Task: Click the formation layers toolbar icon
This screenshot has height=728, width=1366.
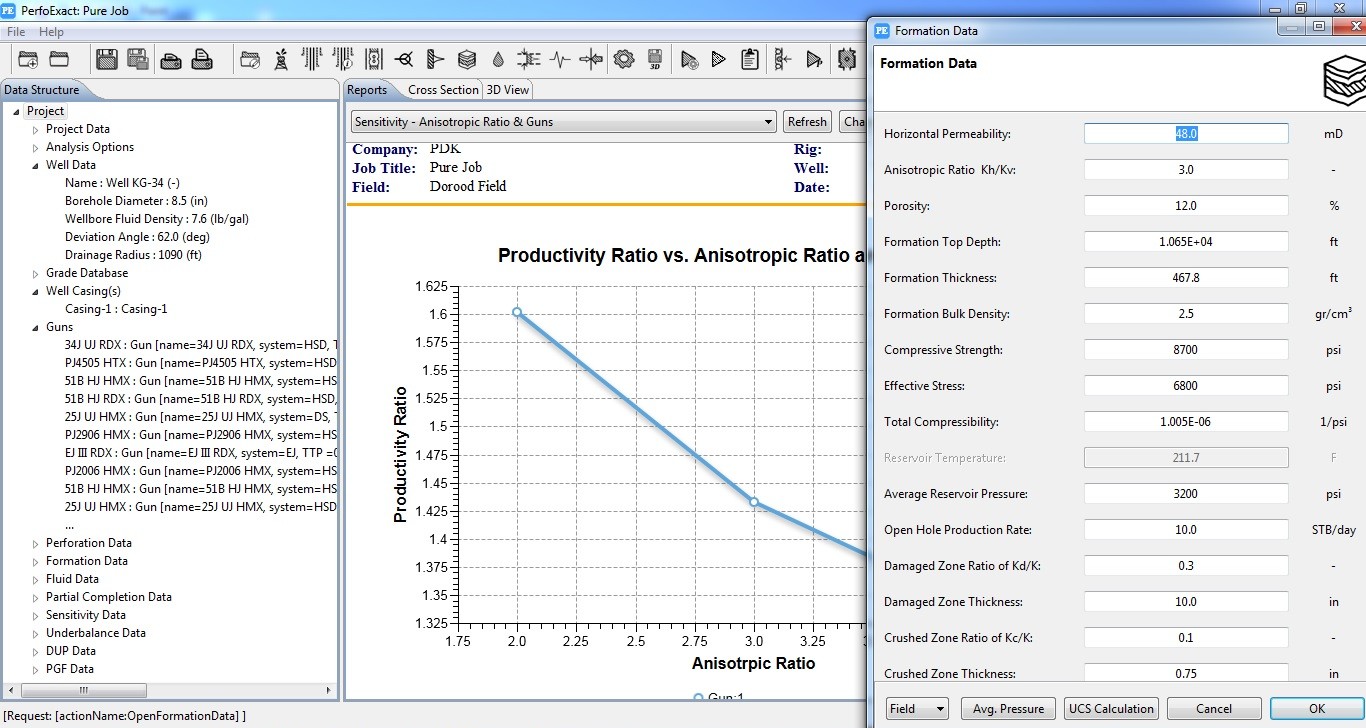Action: pyautogui.click(x=466, y=60)
